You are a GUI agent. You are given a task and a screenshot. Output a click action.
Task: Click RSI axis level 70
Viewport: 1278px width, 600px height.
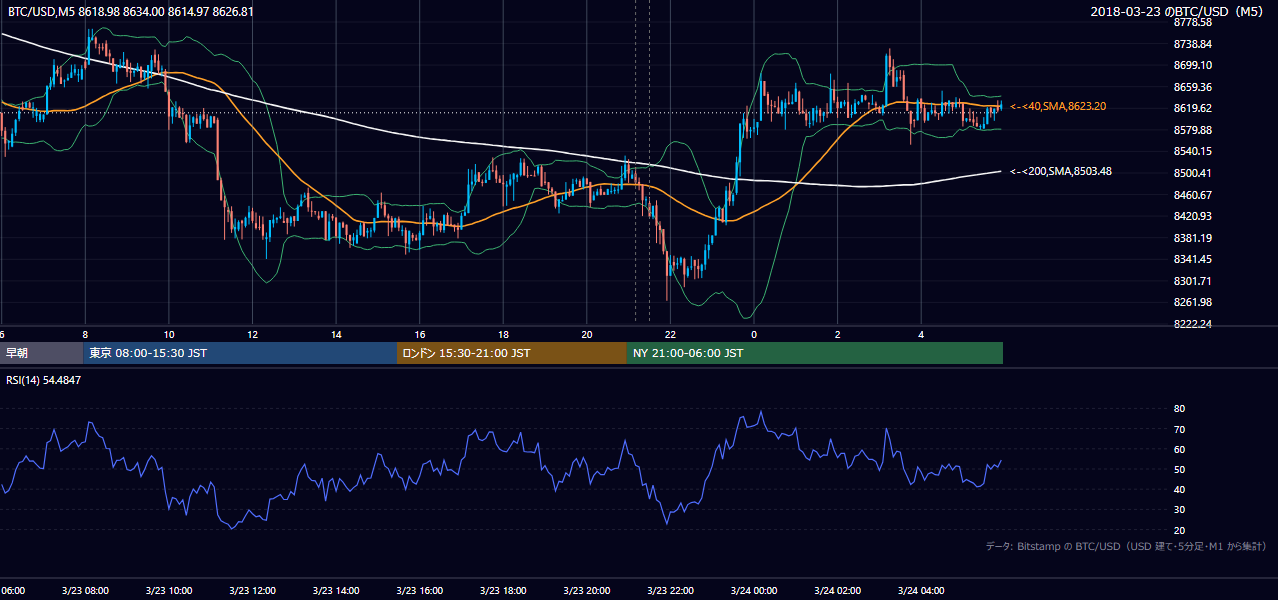(x=1179, y=429)
